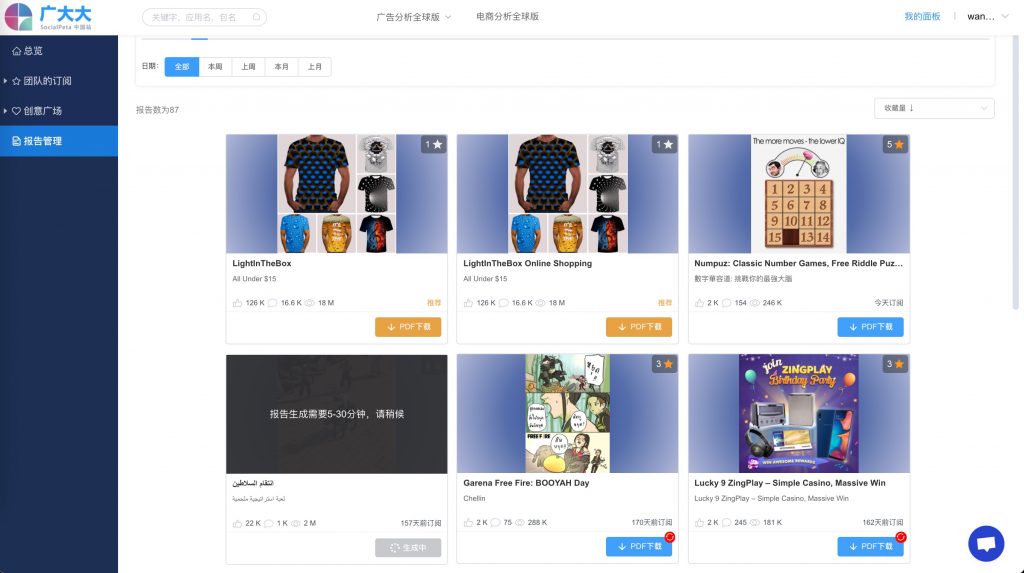The image size is (1024, 573).
Task: Open the Numpuz report thumbnail
Action: point(799,193)
